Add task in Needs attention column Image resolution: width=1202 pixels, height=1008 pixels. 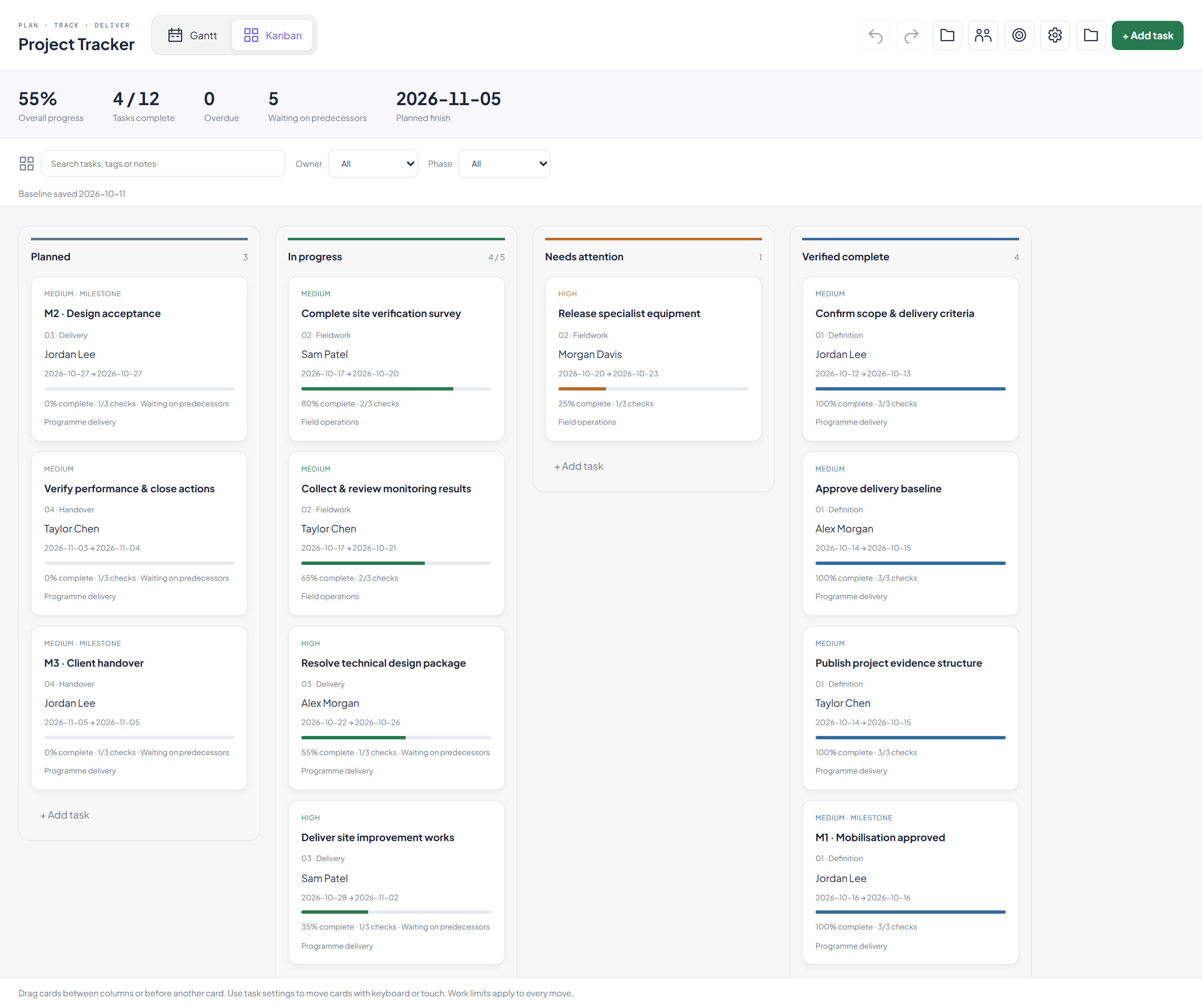click(x=579, y=466)
